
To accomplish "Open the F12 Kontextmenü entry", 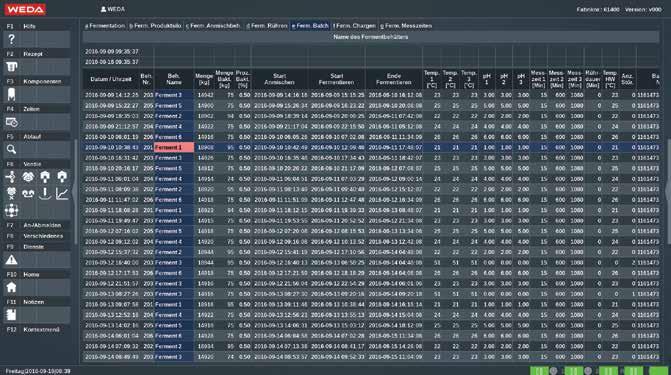I will [38, 330].
